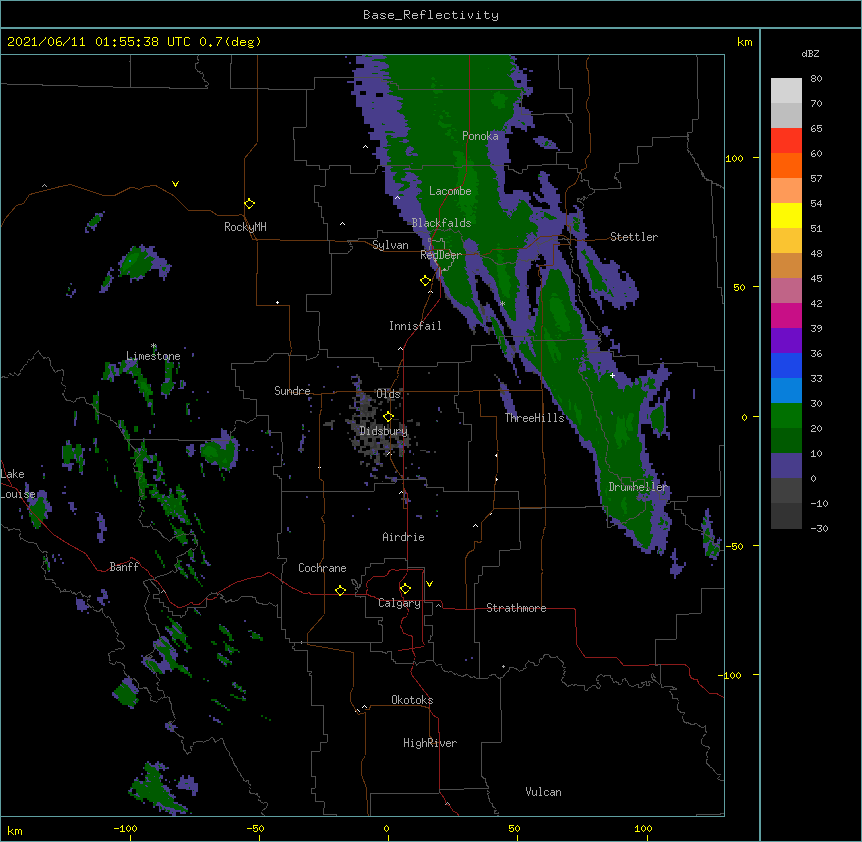This screenshot has width=862, height=842.
Task: Click the Didsbury label
Action: coord(384,431)
